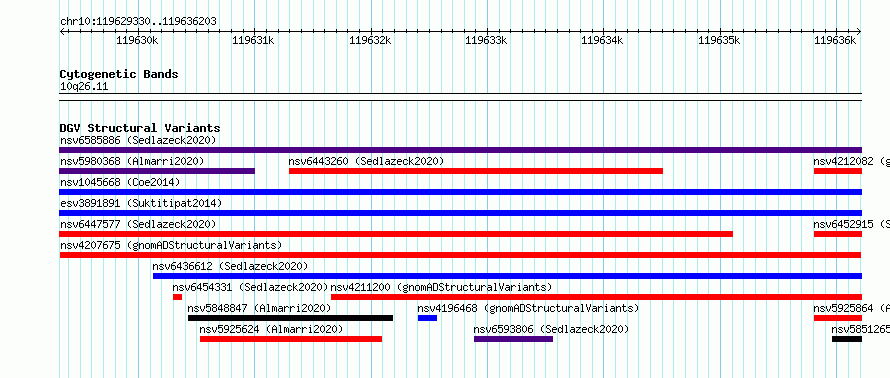Click the 119634k ruler tick label
Viewport: 890px width, 378px height.
[602, 40]
